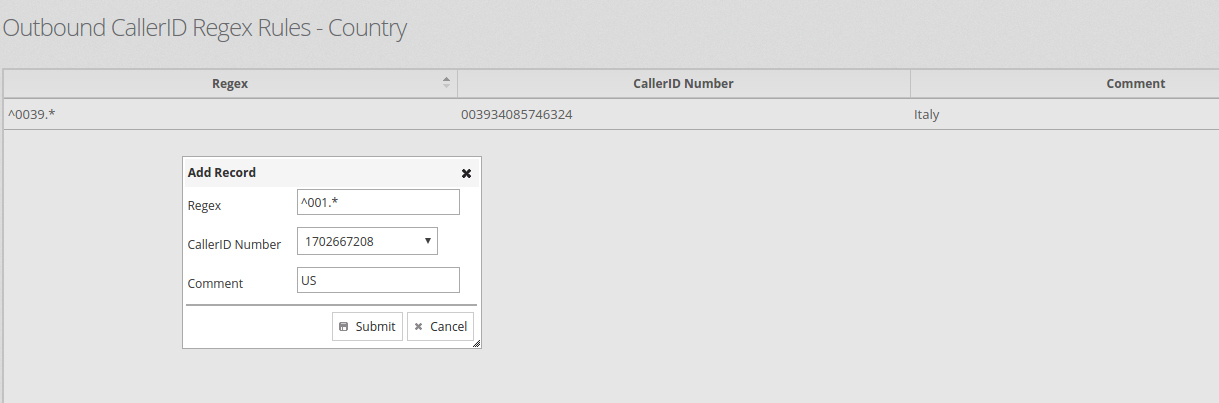
Task: Click the Comment field containing US
Action: click(378, 280)
